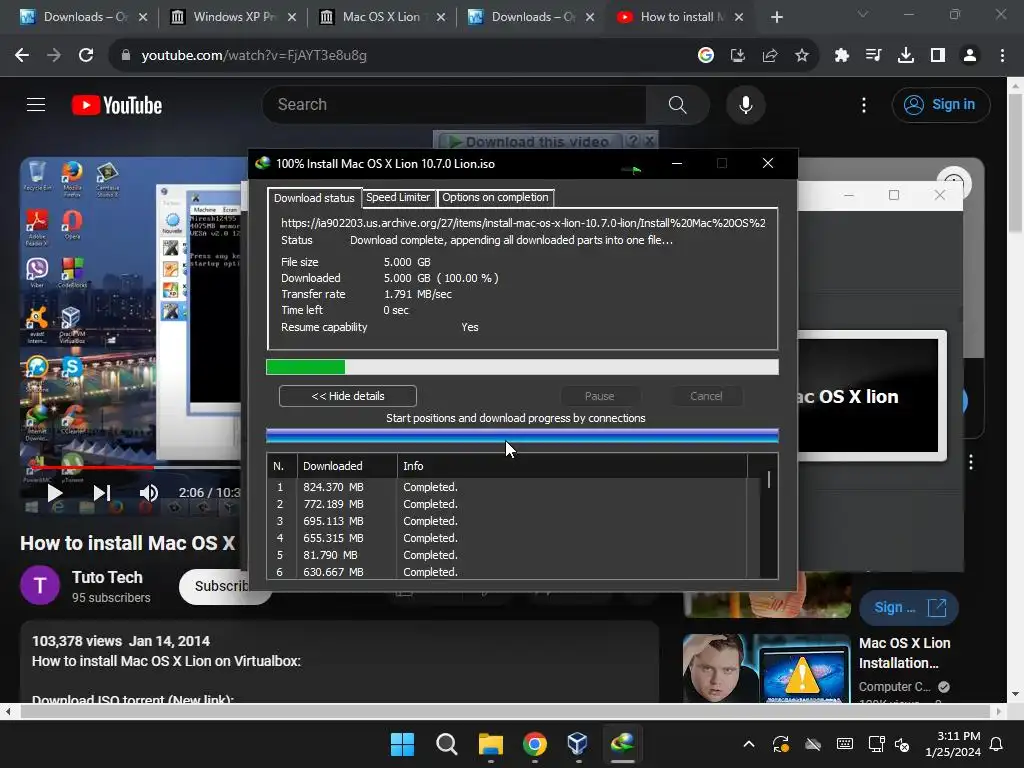Click the YouTube search field
Image resolution: width=1024 pixels, height=768 pixels.
pos(455,104)
